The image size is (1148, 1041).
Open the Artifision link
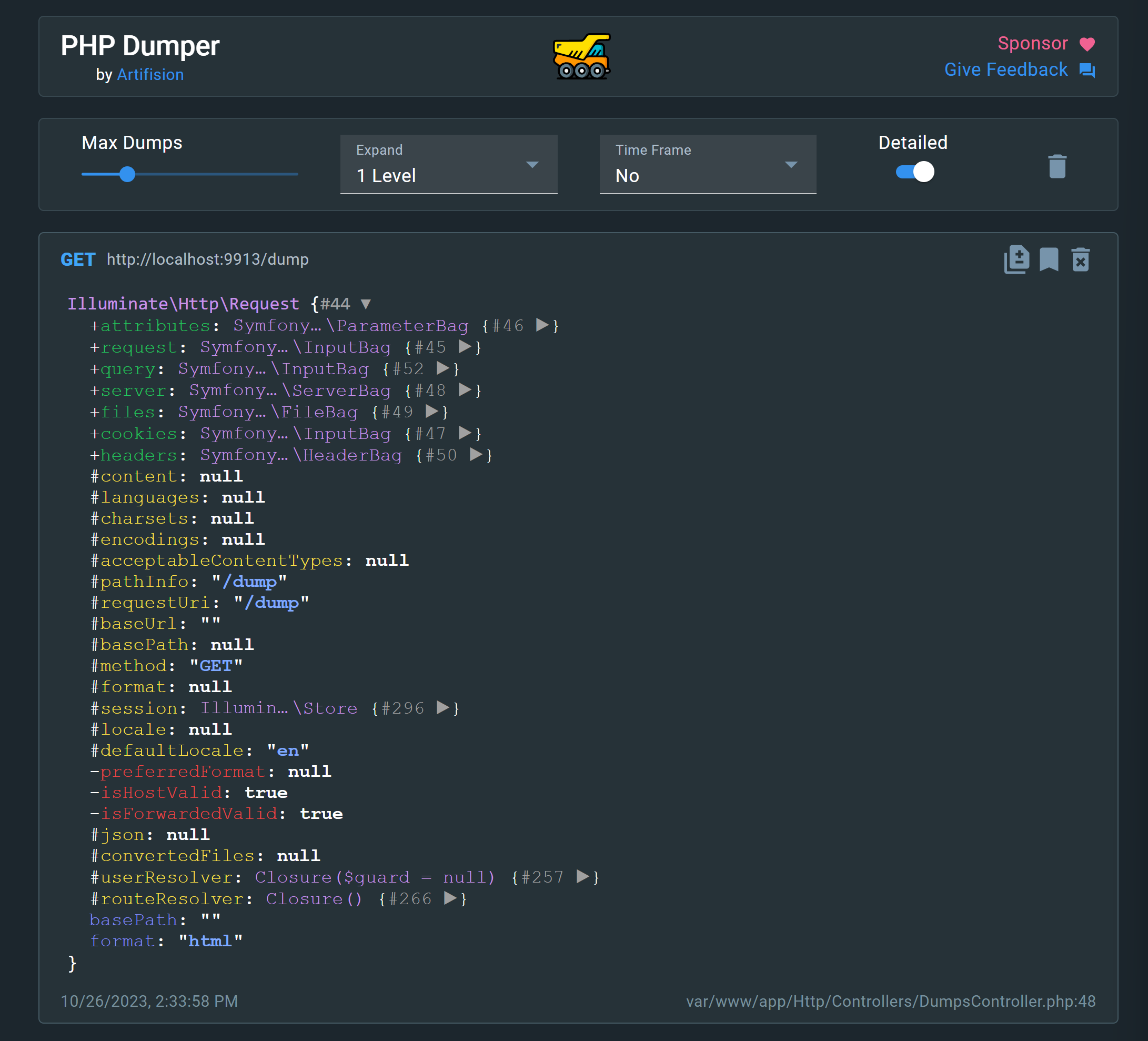150,75
